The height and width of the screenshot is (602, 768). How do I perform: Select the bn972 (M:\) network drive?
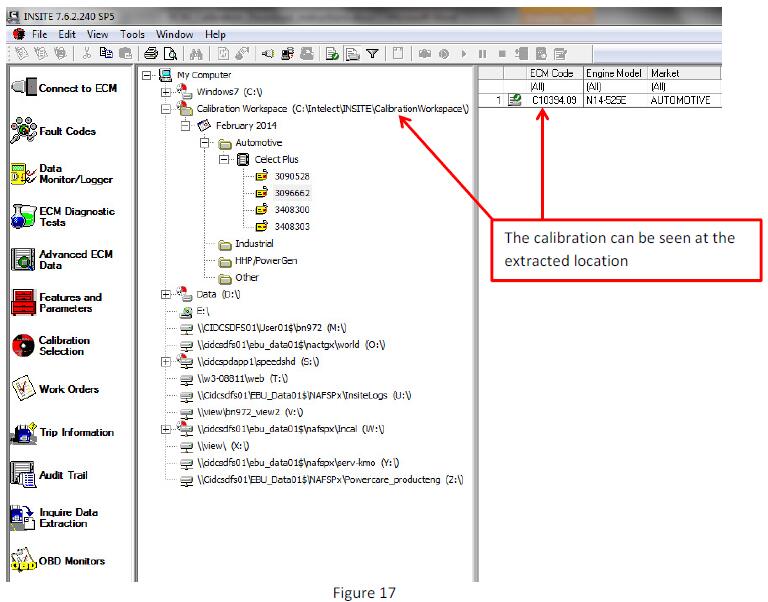point(272,328)
